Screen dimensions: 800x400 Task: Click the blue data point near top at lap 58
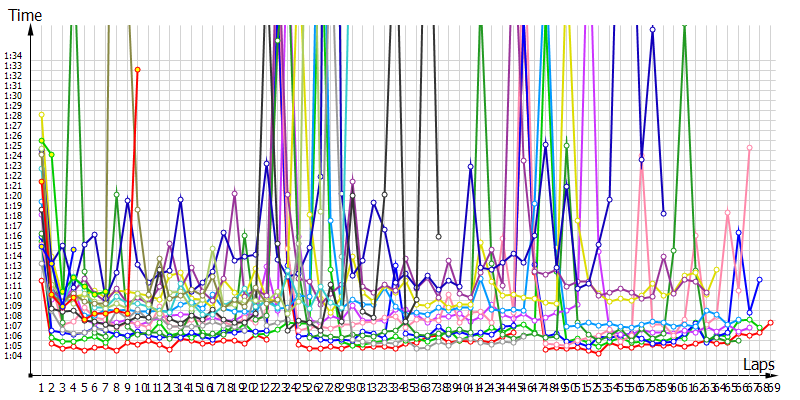[652, 29]
